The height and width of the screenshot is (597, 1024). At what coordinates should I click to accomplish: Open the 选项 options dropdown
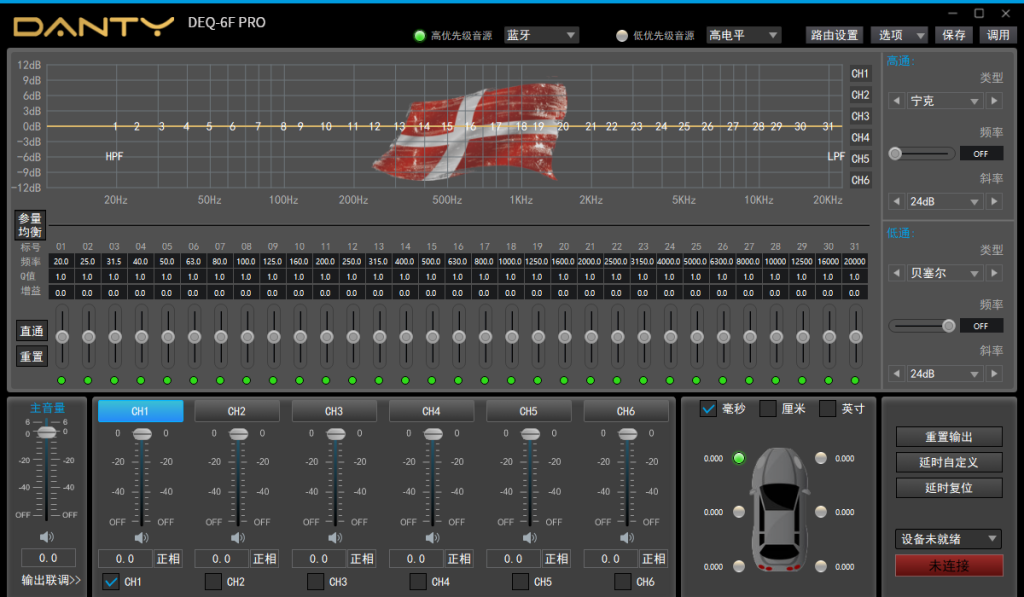point(899,35)
